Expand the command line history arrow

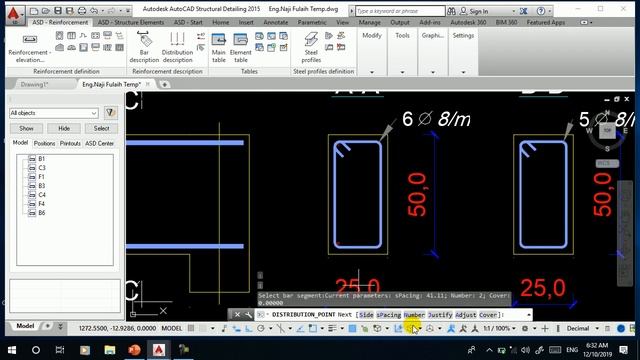529,315
